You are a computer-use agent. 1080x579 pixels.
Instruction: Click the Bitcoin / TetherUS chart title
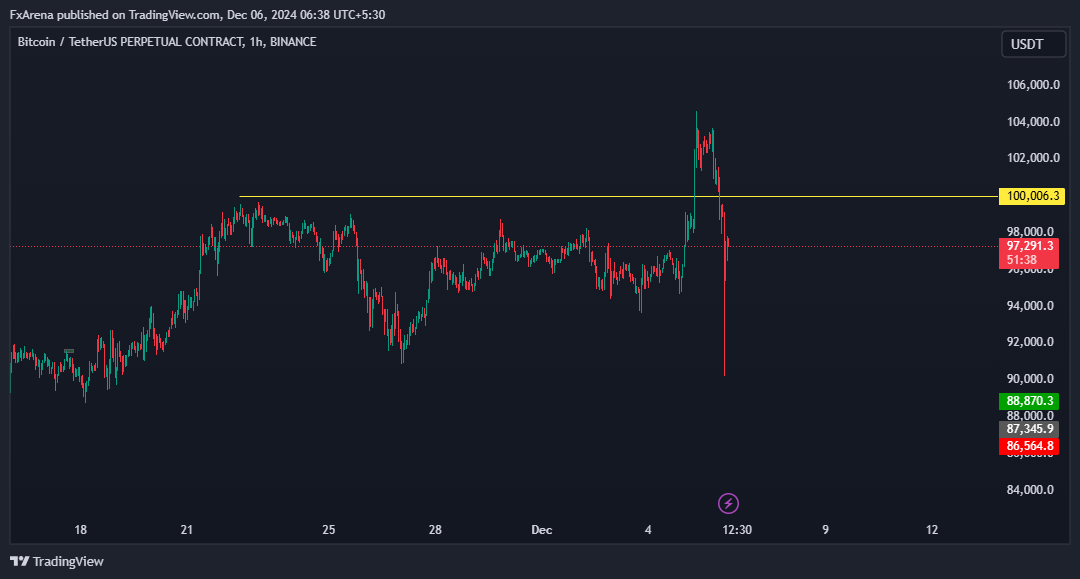[167, 42]
